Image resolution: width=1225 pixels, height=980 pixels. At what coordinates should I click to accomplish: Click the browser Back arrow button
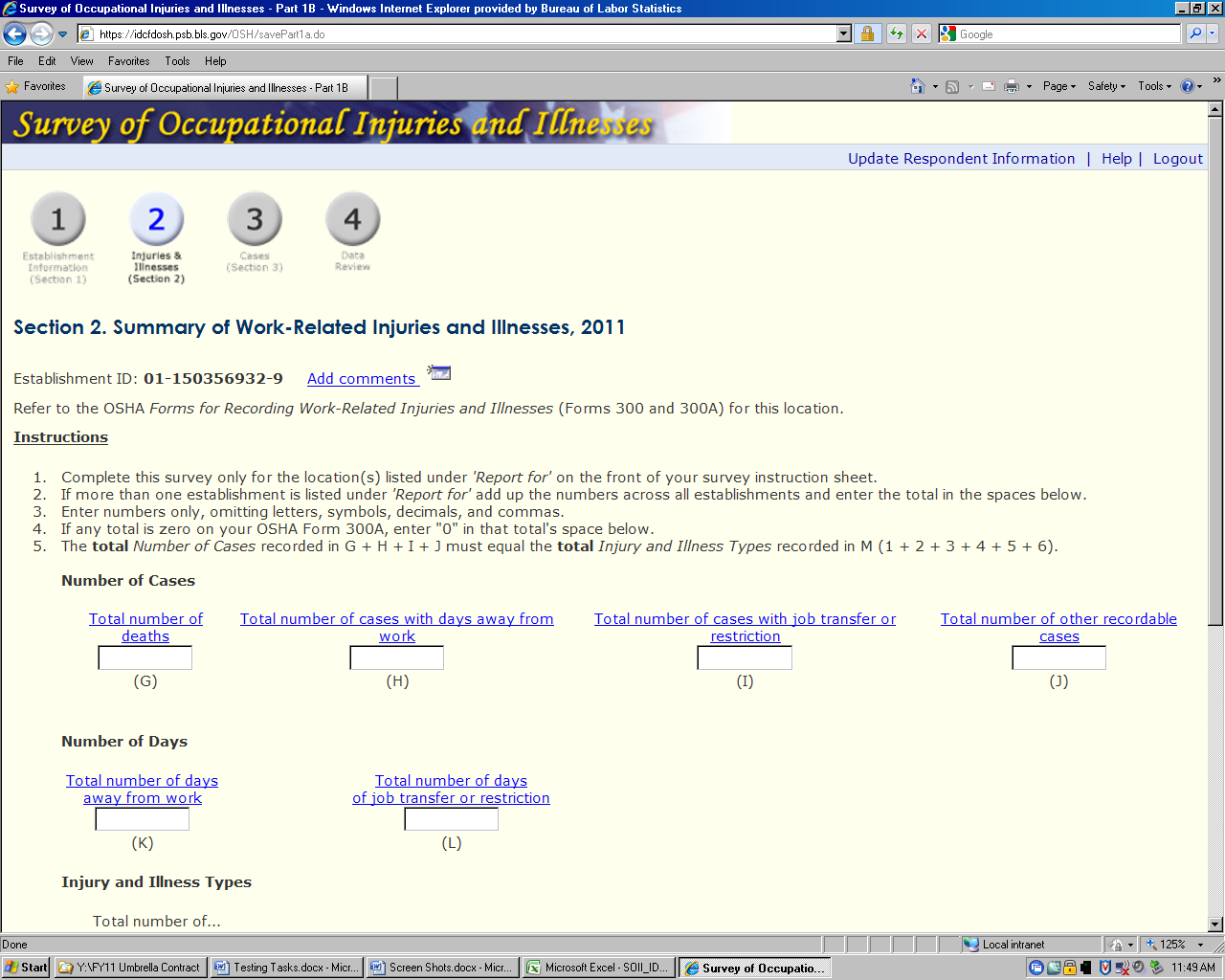[x=14, y=34]
